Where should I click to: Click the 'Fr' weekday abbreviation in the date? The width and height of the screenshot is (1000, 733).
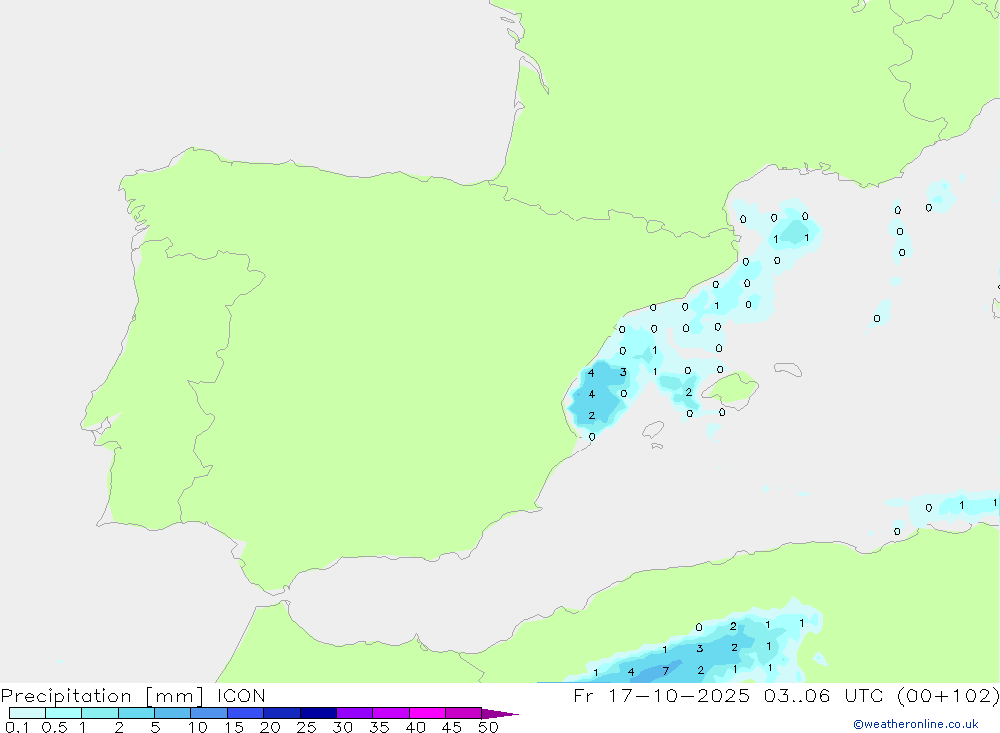point(584,695)
